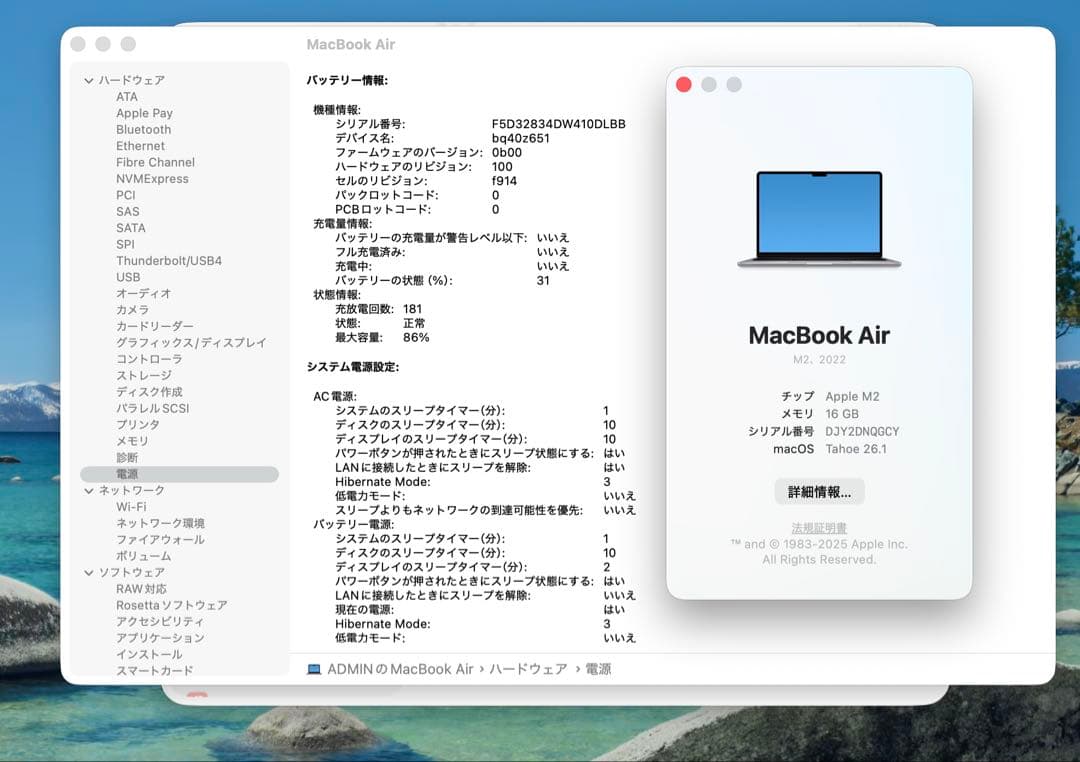Select カメラ in the sidebar
1080x762 pixels.
[132, 310]
